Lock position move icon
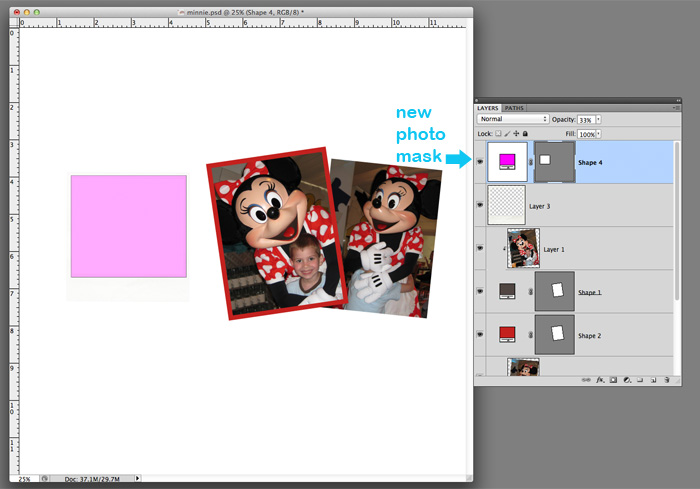This screenshot has height=489, width=700. point(516,134)
